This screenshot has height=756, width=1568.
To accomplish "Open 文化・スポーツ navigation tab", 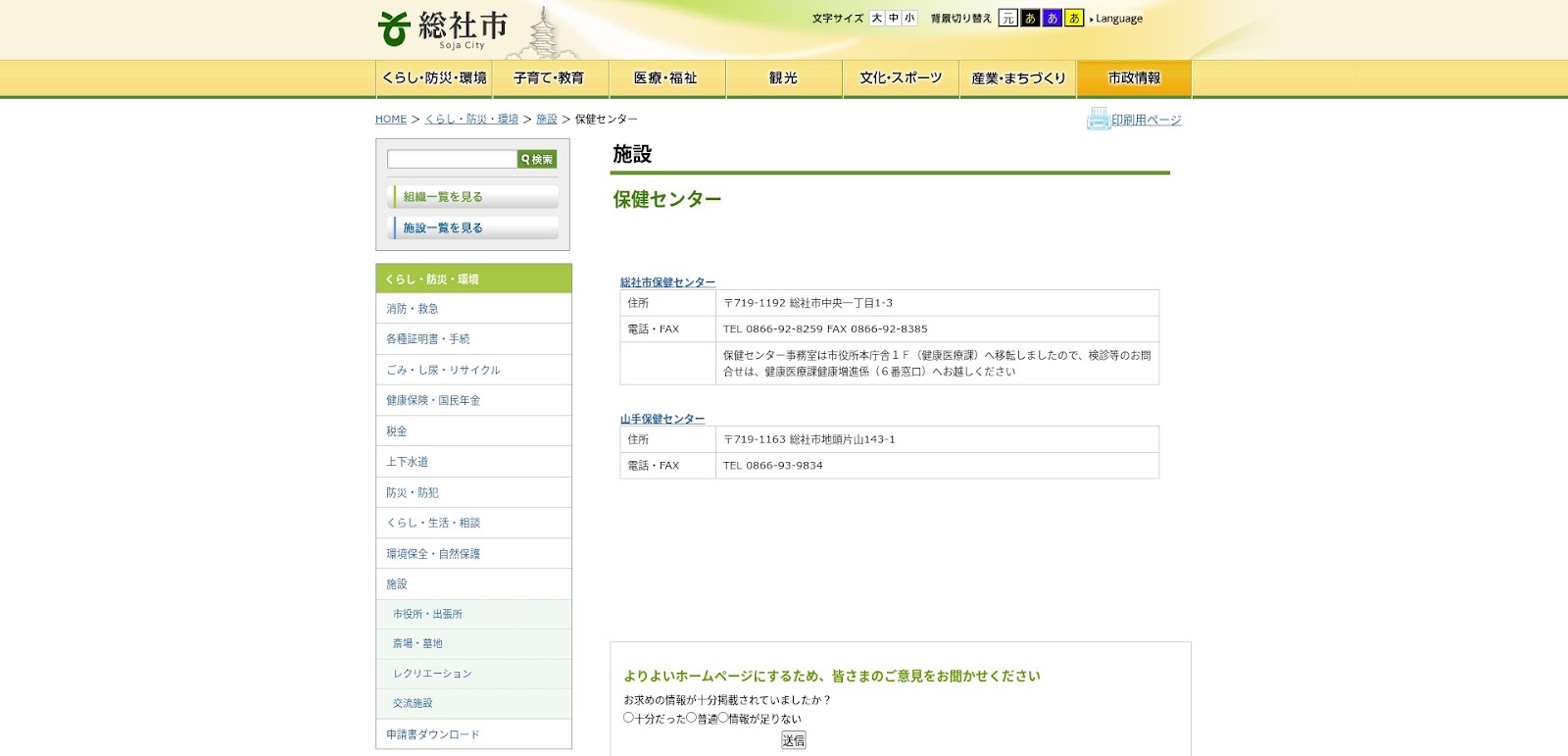I will click(901, 78).
